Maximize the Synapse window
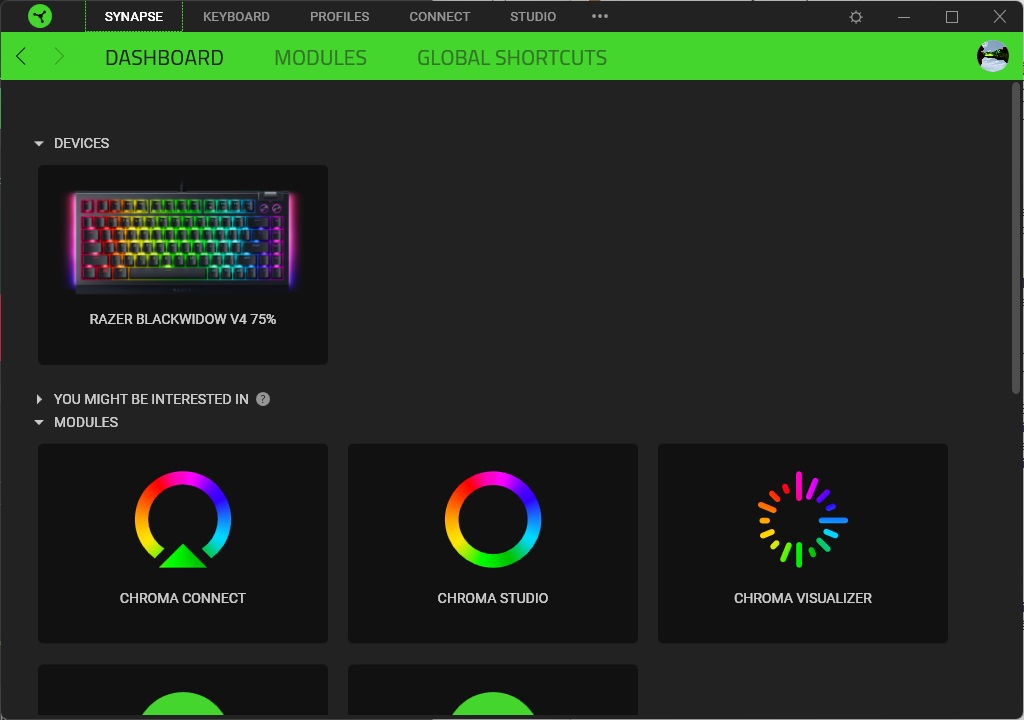This screenshot has height=720, width=1024. click(952, 17)
